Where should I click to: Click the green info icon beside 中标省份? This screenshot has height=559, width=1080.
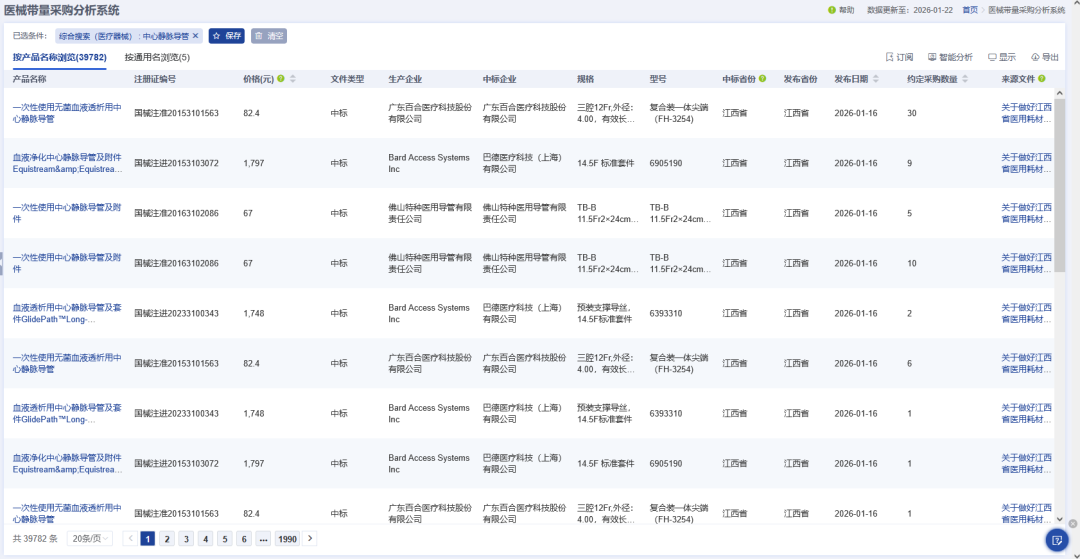pos(763,79)
